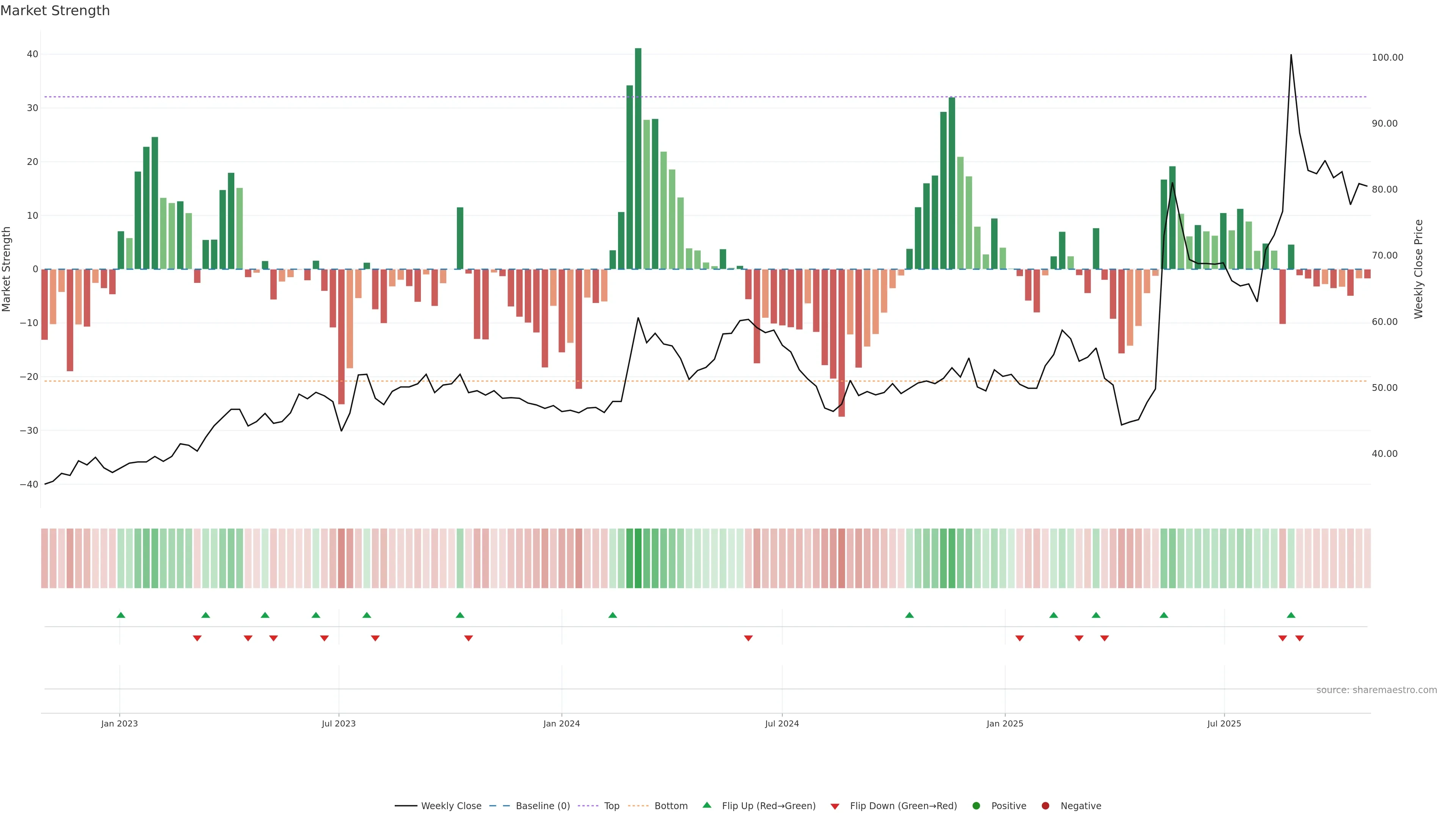The width and height of the screenshot is (1456, 819).
Task: Click the source: sharemaestro.com text
Action: (x=1376, y=690)
